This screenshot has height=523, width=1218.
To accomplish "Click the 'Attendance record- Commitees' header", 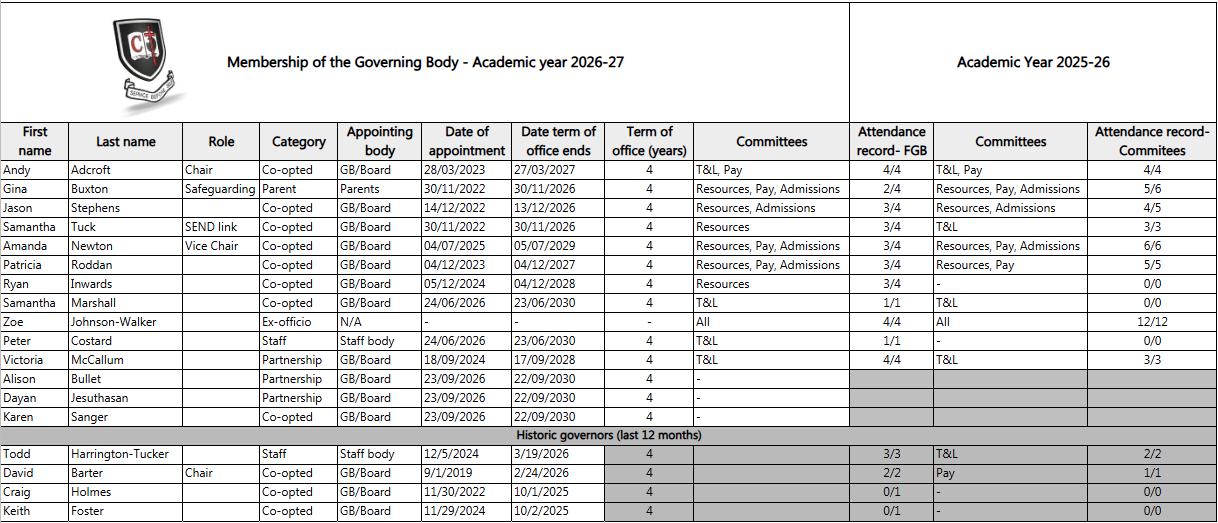I will pyautogui.click(x=1153, y=141).
